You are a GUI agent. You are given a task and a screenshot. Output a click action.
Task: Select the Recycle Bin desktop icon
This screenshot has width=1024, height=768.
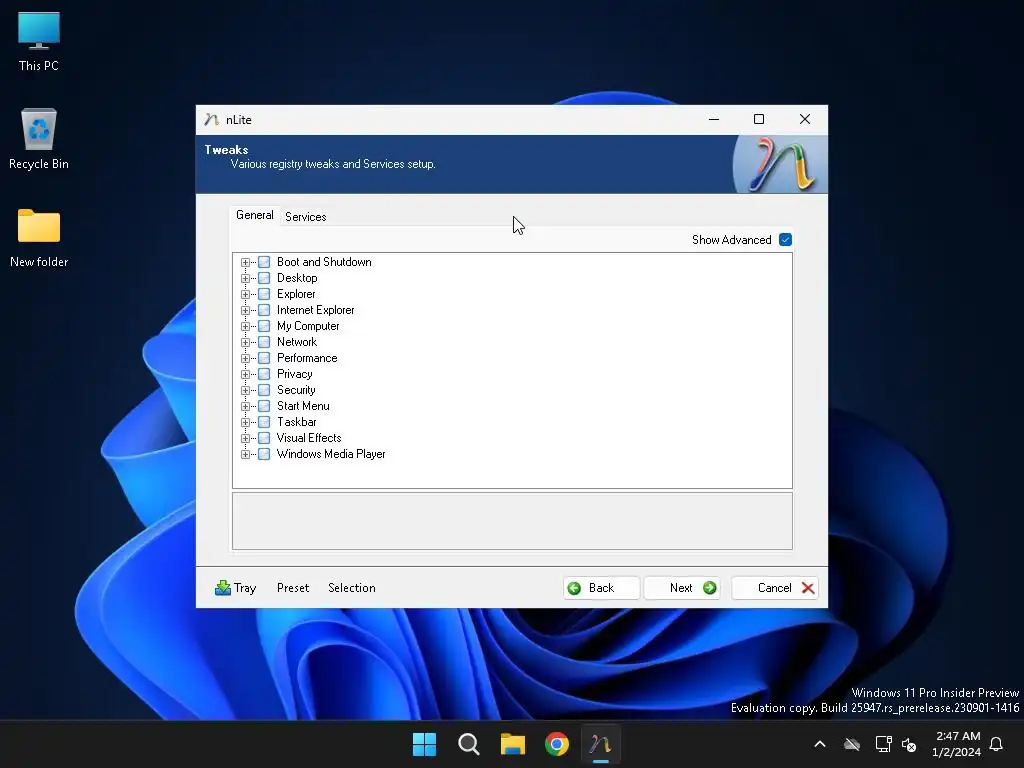point(39,139)
